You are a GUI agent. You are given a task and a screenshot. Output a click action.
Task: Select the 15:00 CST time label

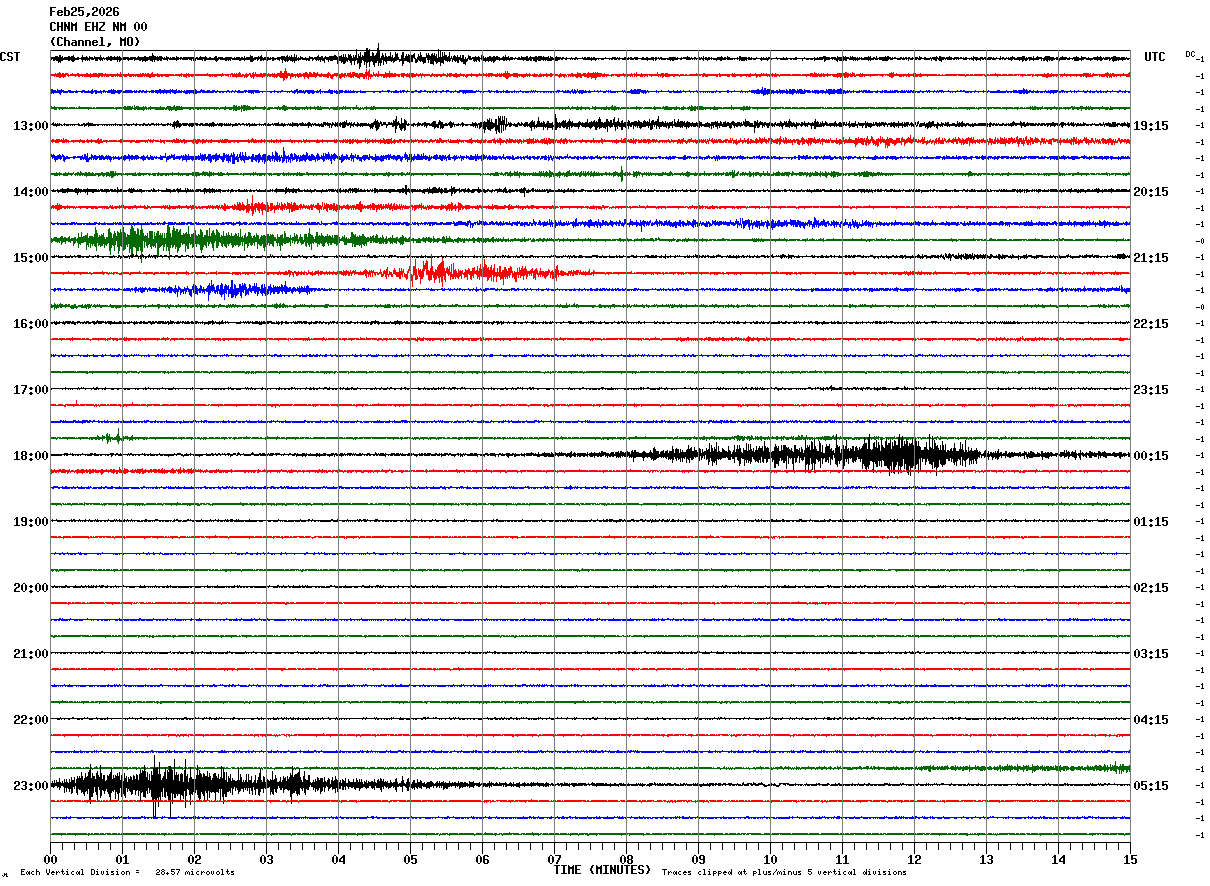[30, 258]
